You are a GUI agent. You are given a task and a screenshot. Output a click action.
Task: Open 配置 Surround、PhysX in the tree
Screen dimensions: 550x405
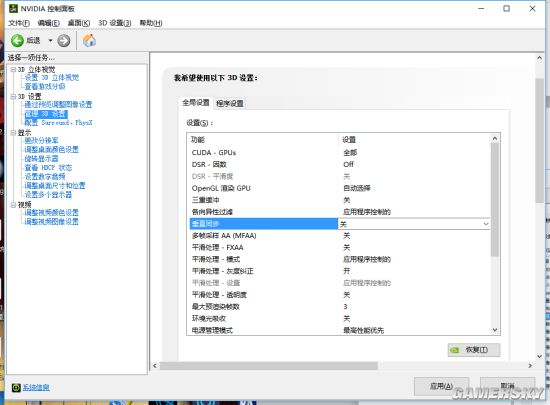[58, 123]
